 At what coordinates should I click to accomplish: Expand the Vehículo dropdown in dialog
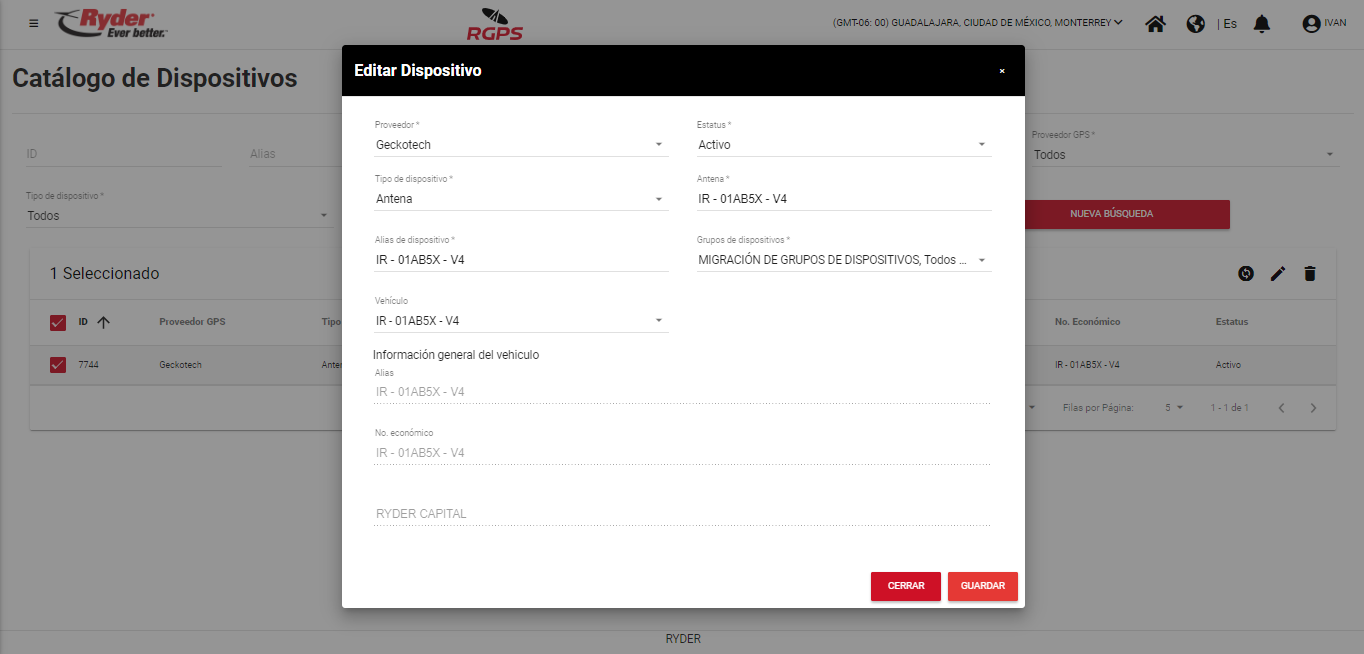click(520, 321)
